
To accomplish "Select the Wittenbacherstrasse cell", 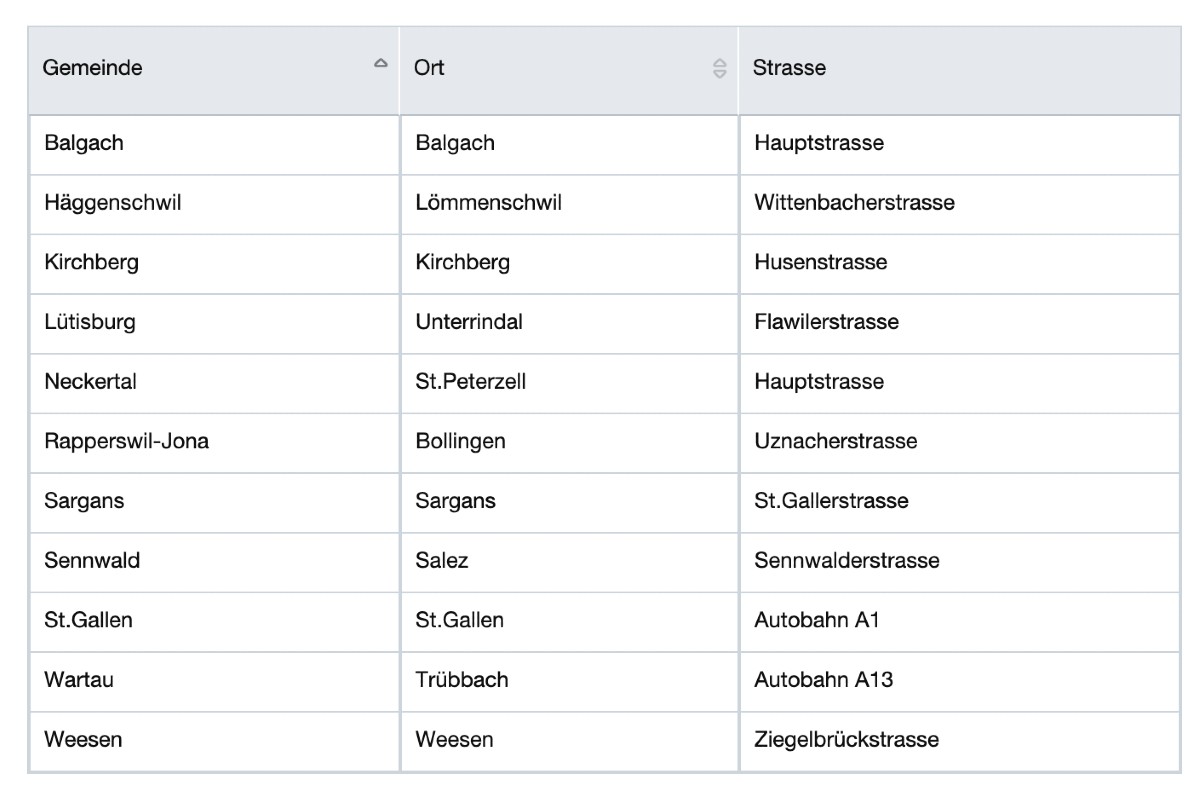I will click(x=854, y=203).
